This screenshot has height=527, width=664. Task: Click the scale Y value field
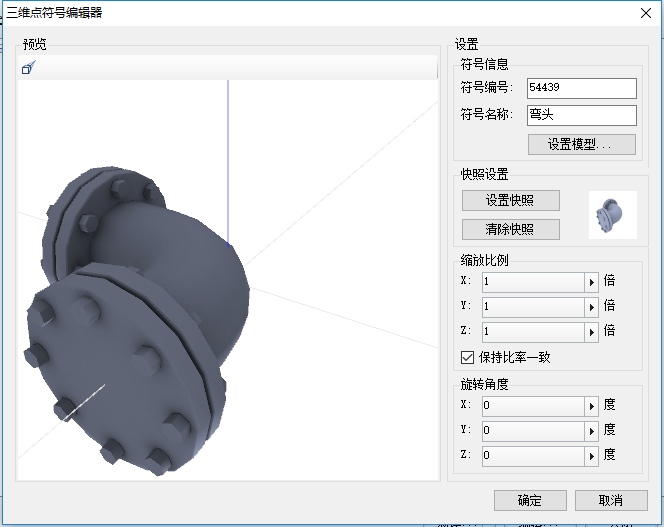coord(533,307)
